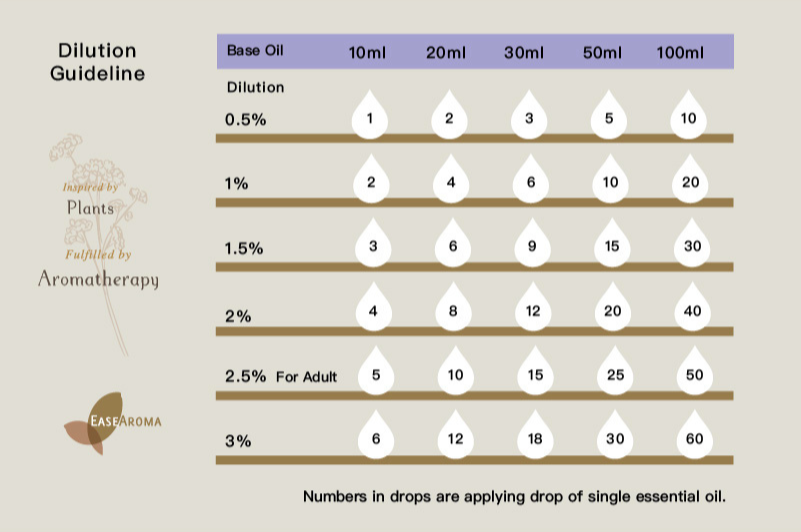Select the 2% droplet under 50ml
The width and height of the screenshot is (801, 532).
(611, 311)
